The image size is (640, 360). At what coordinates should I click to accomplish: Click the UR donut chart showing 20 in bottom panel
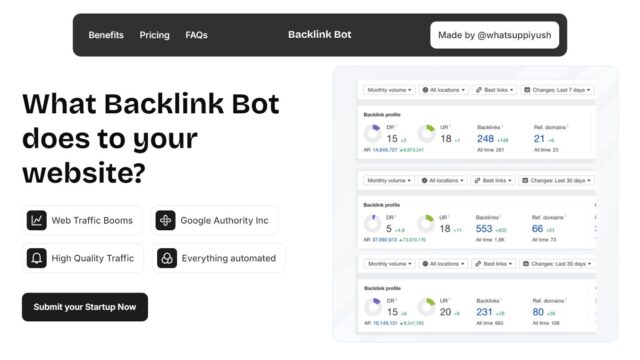(427, 307)
